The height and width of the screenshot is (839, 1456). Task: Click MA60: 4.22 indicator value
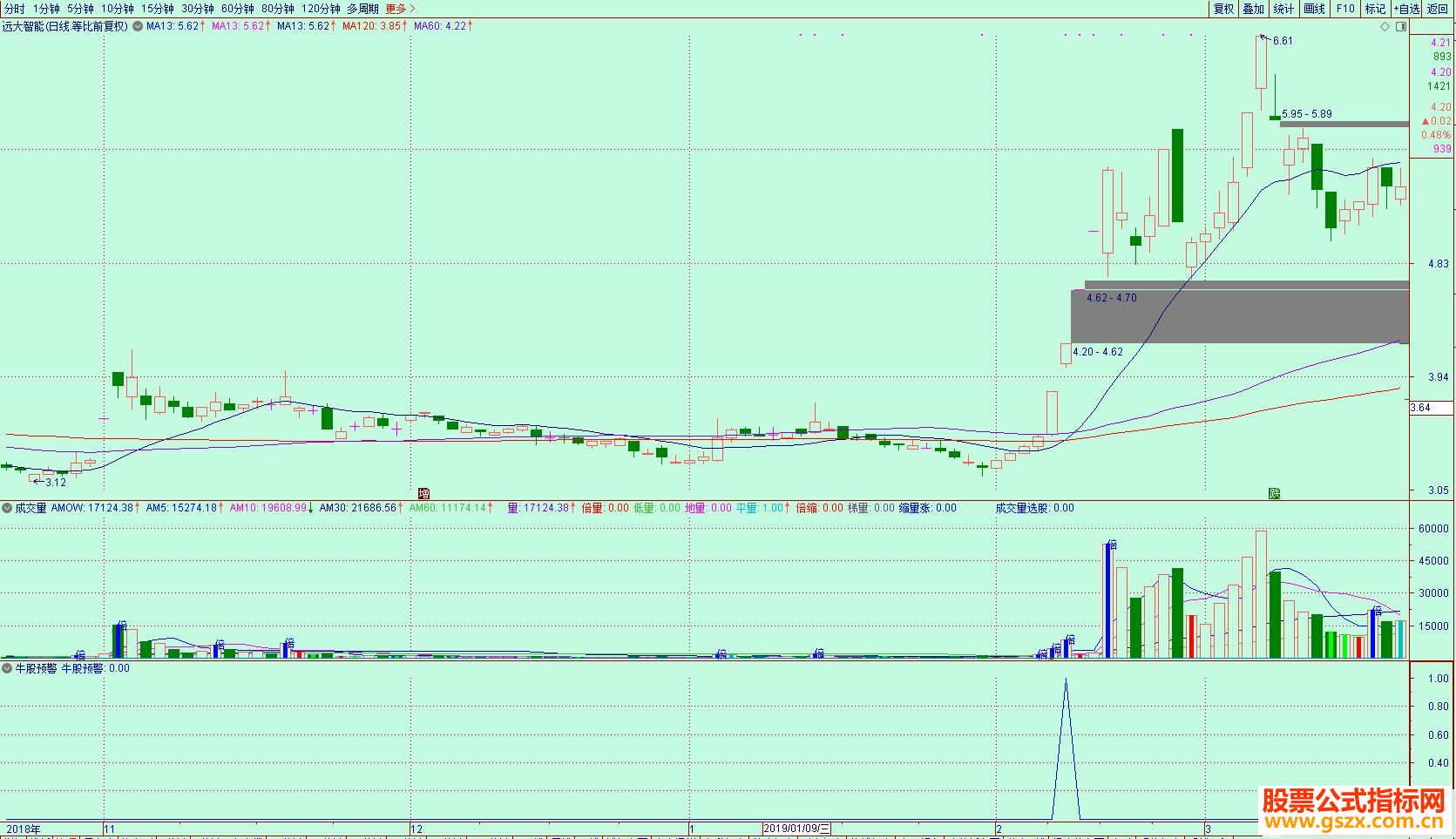pos(444,26)
